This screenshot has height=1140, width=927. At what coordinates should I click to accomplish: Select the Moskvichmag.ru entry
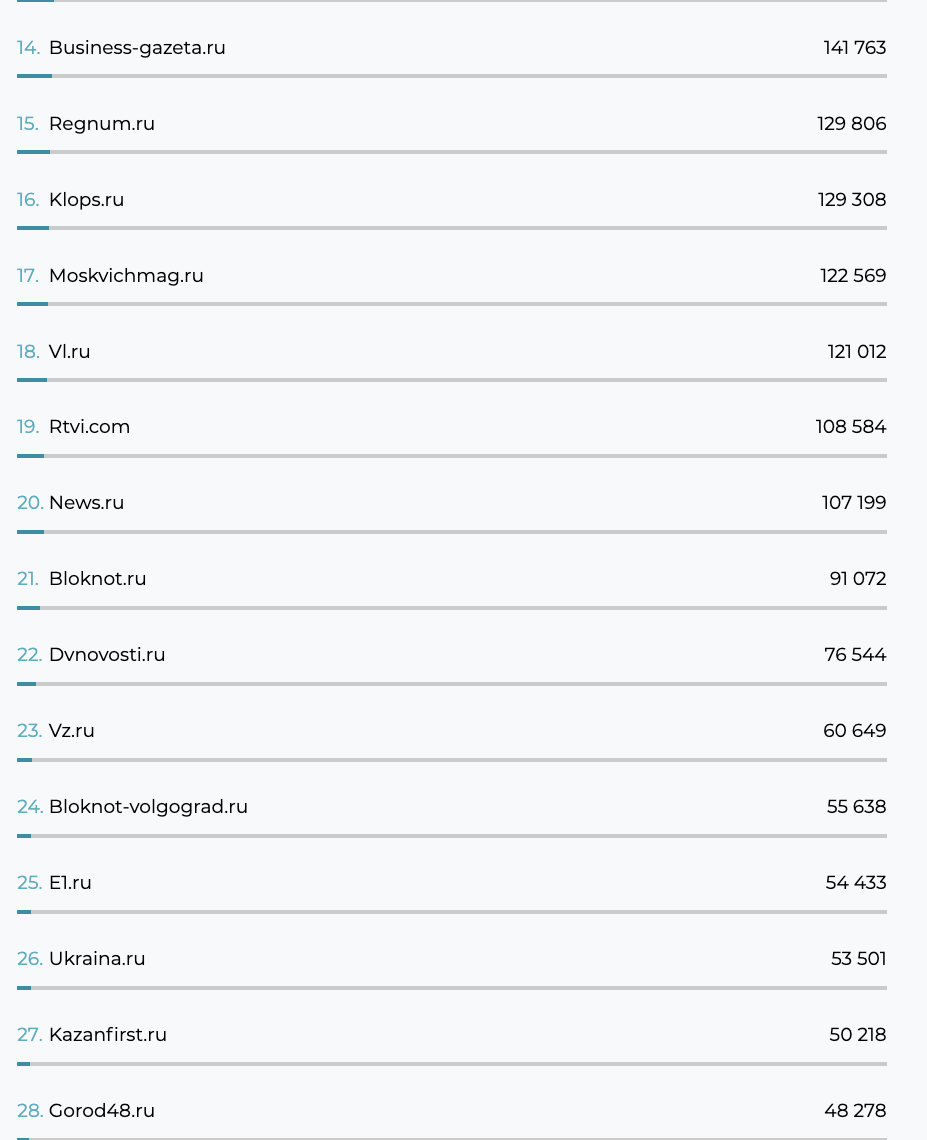(x=126, y=276)
